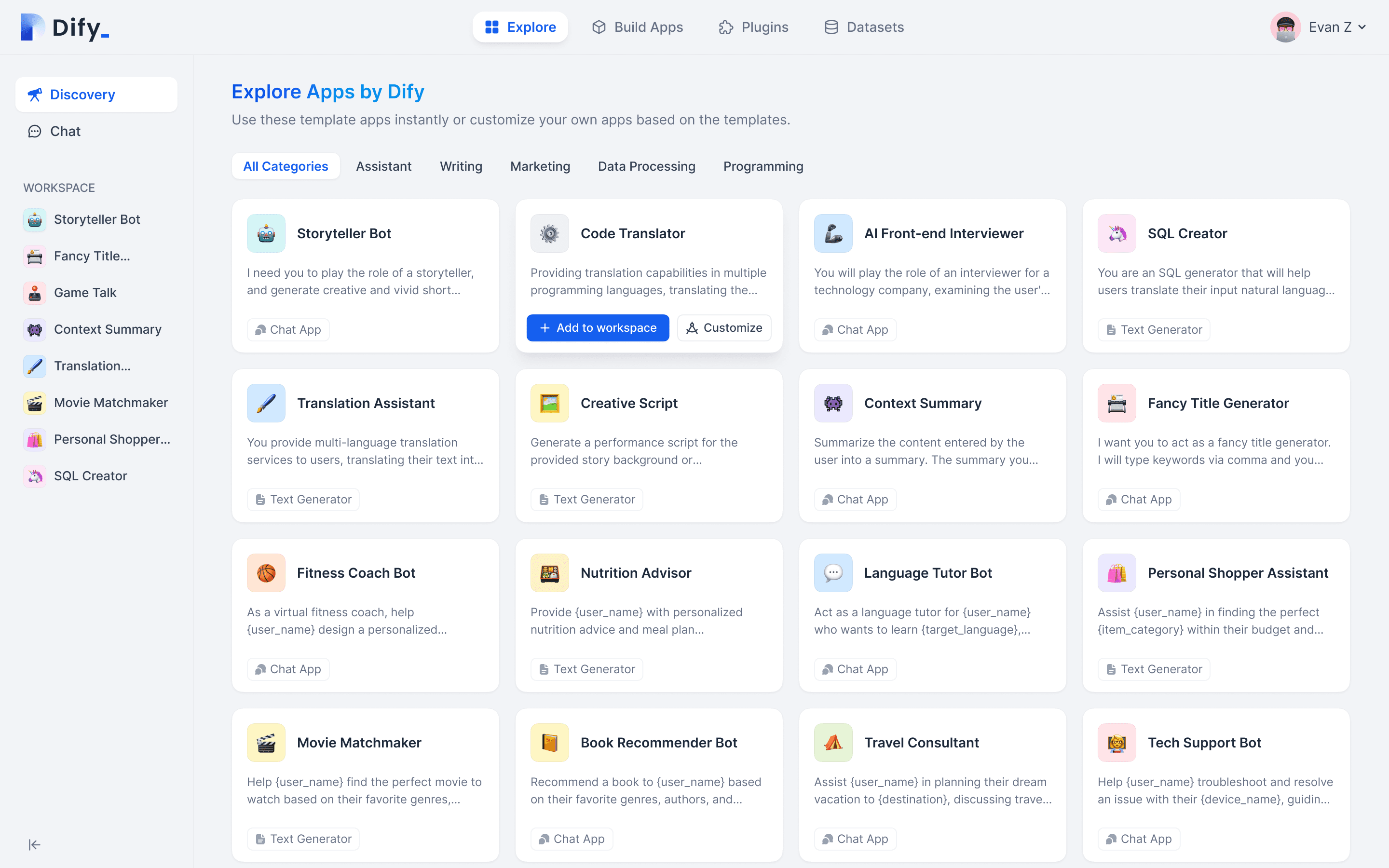Click the Personal Shopper shopping-bag icon
Screen dimensions: 1389x868
(x=34, y=439)
